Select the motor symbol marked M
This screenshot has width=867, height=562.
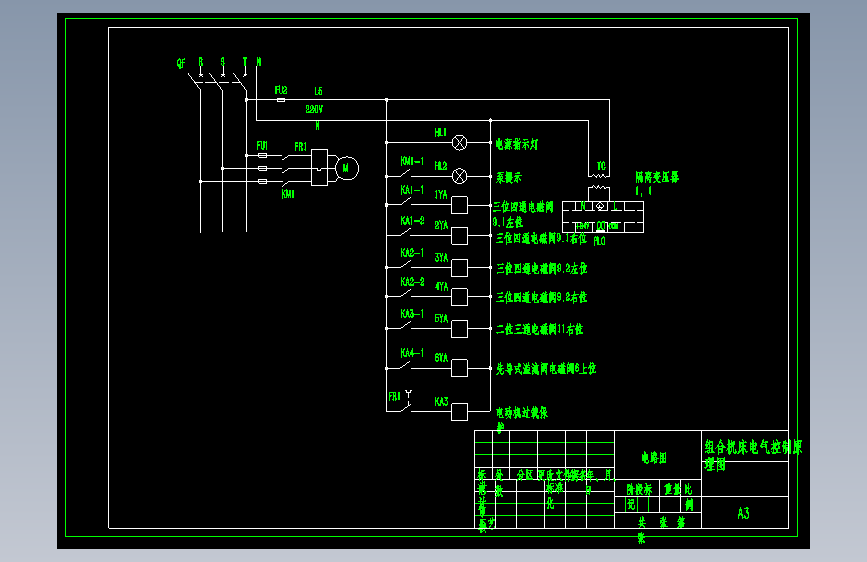347,168
